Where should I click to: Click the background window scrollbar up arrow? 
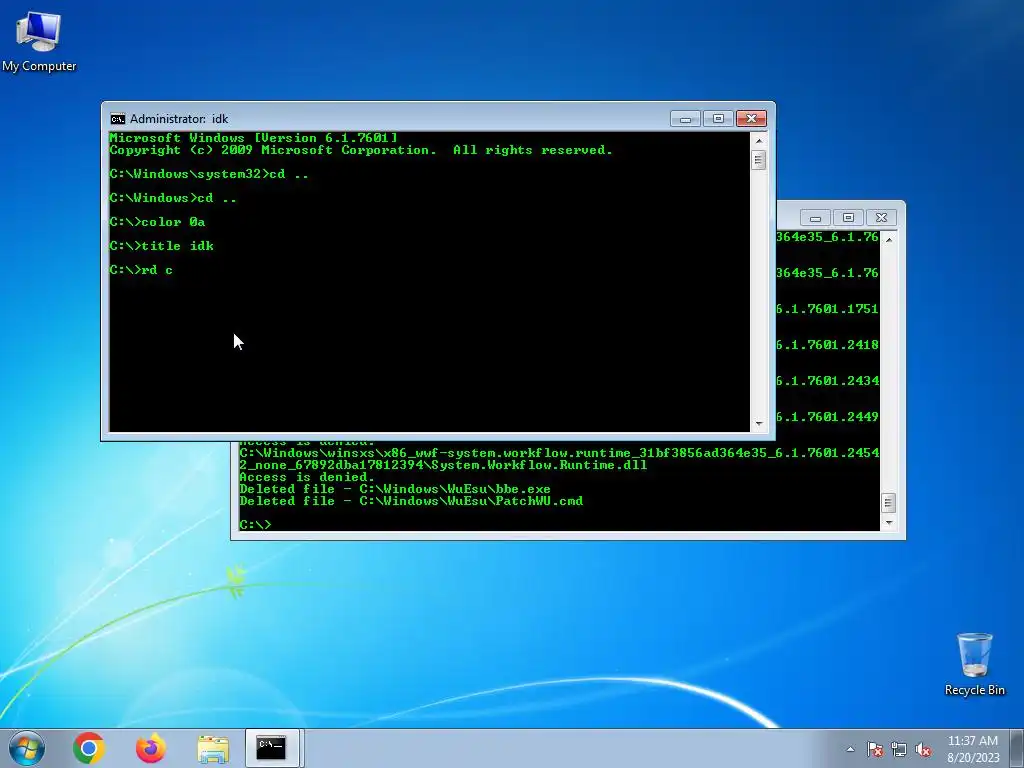click(x=888, y=240)
